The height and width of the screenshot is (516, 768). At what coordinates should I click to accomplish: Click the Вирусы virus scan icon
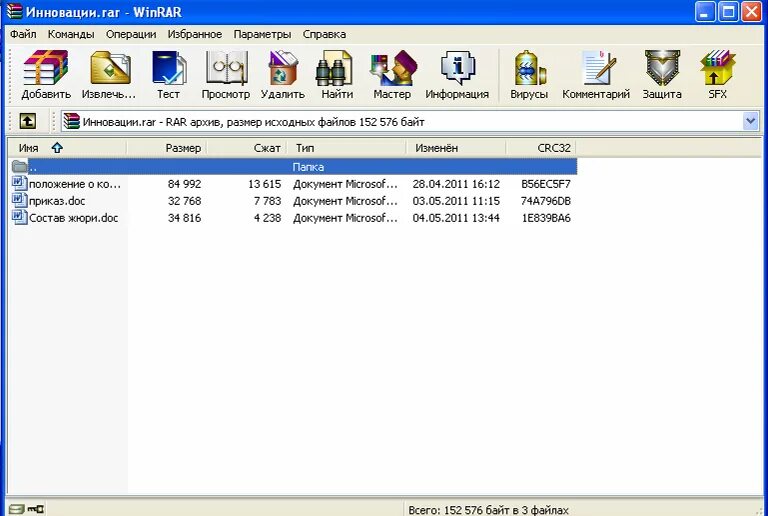529,75
